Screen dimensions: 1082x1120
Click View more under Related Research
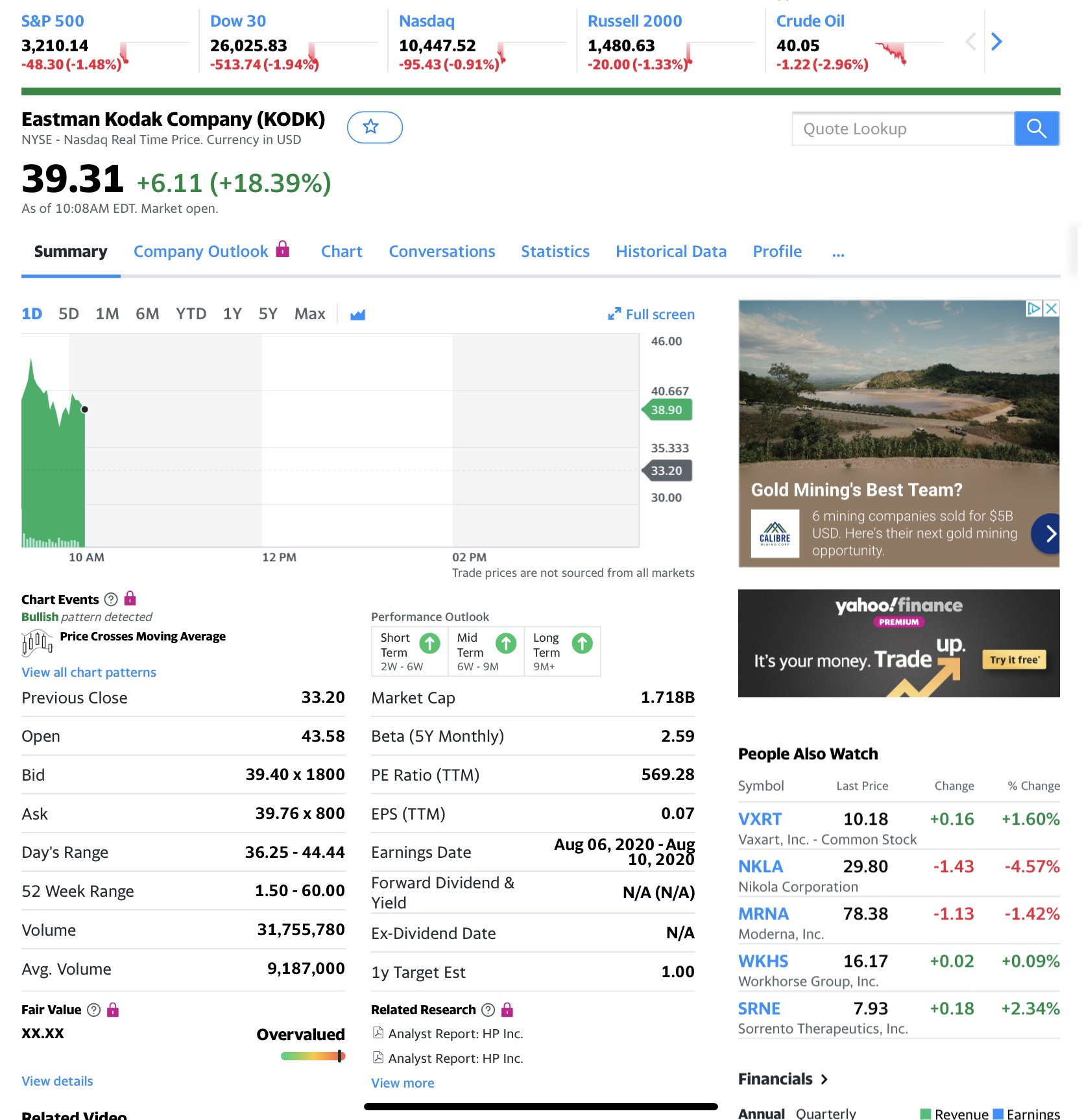403,1083
